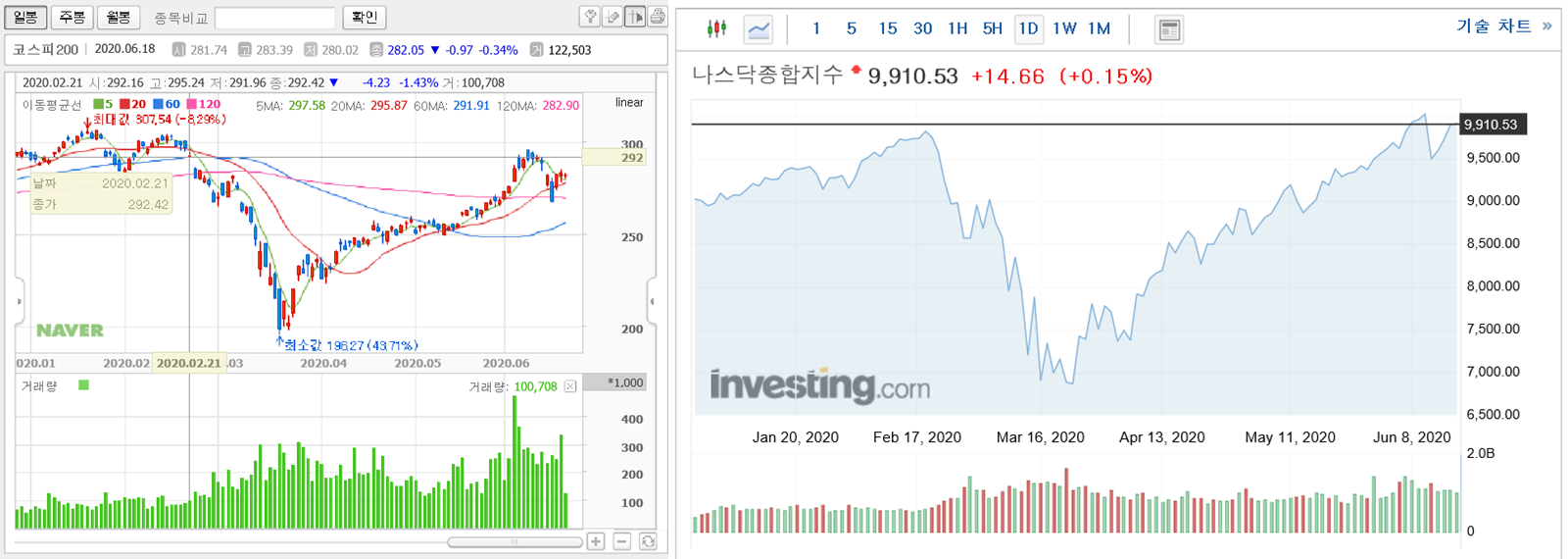Choose the 1D interval
This screenshot has width=1568, height=559.
pyautogui.click(x=1028, y=28)
